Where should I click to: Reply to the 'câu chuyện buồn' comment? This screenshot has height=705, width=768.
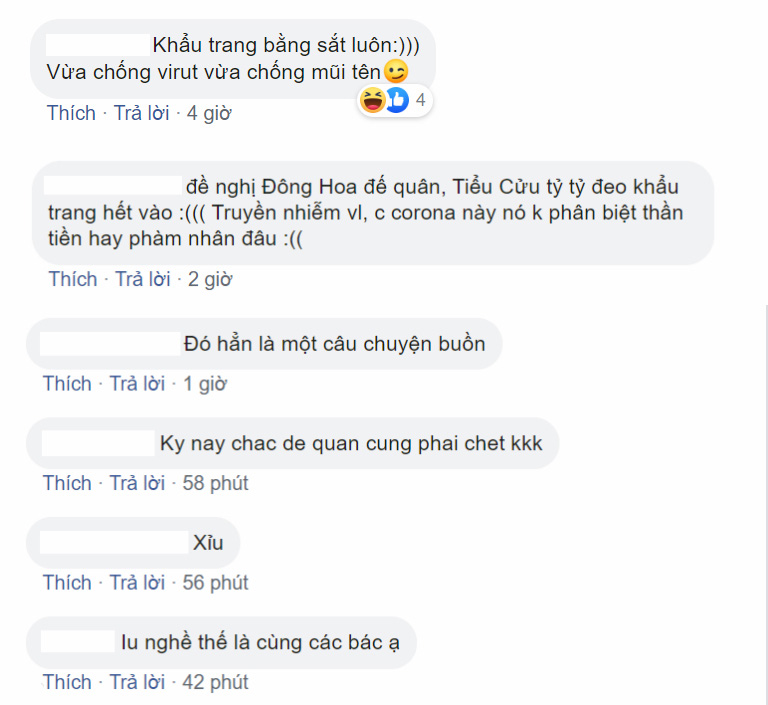click(137, 384)
